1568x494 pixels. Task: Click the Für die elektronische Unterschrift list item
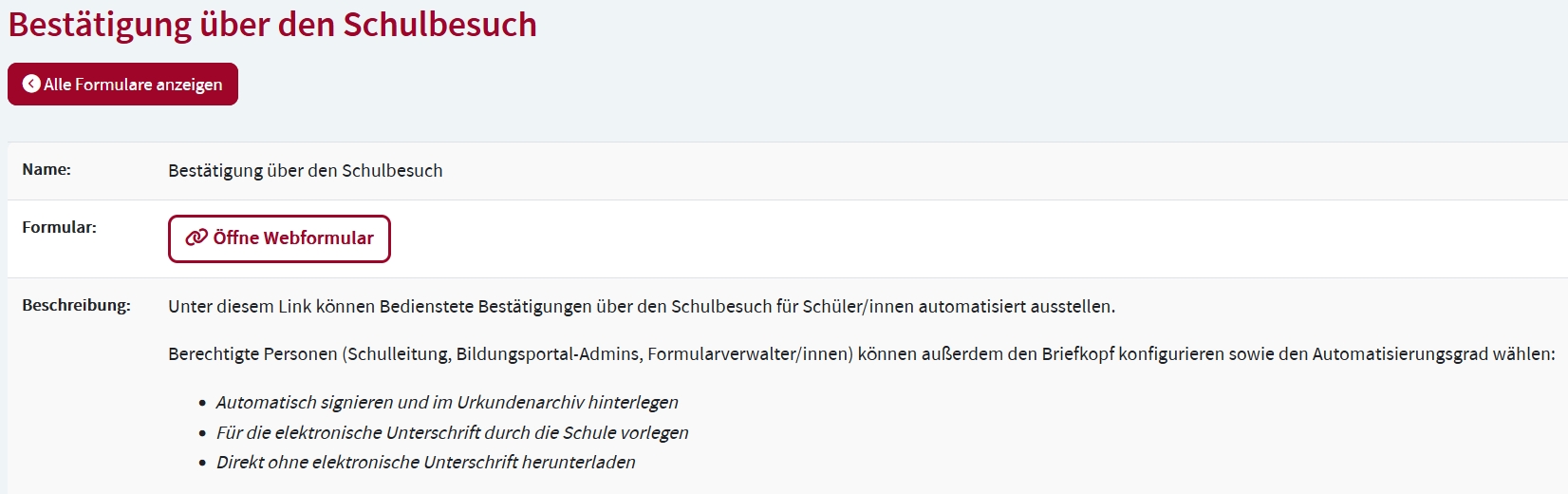click(452, 433)
